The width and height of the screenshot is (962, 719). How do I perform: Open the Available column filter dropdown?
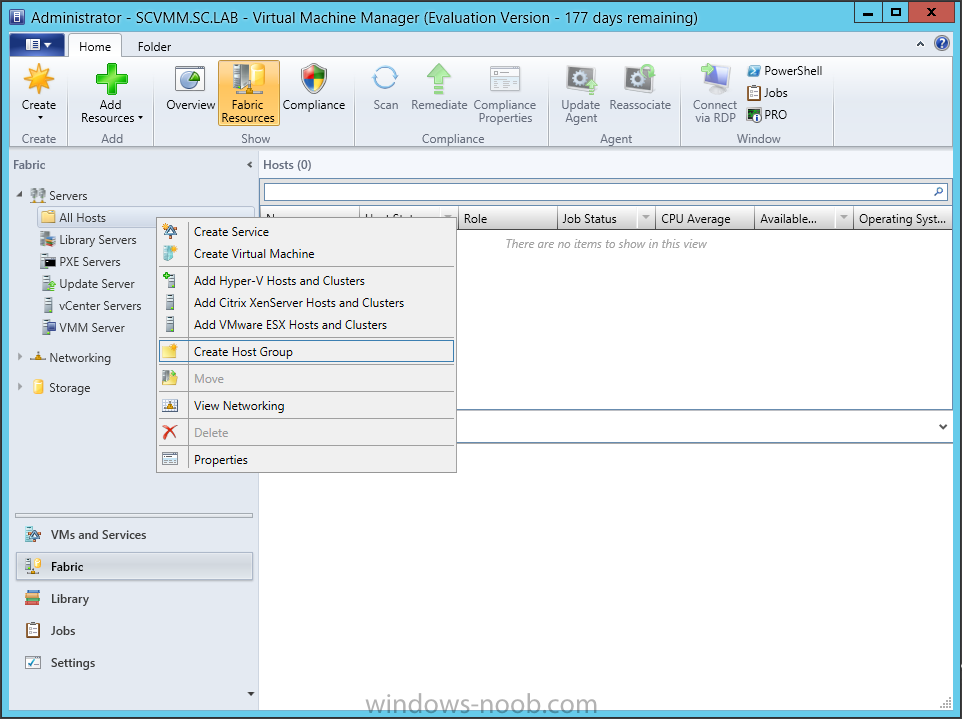844,218
